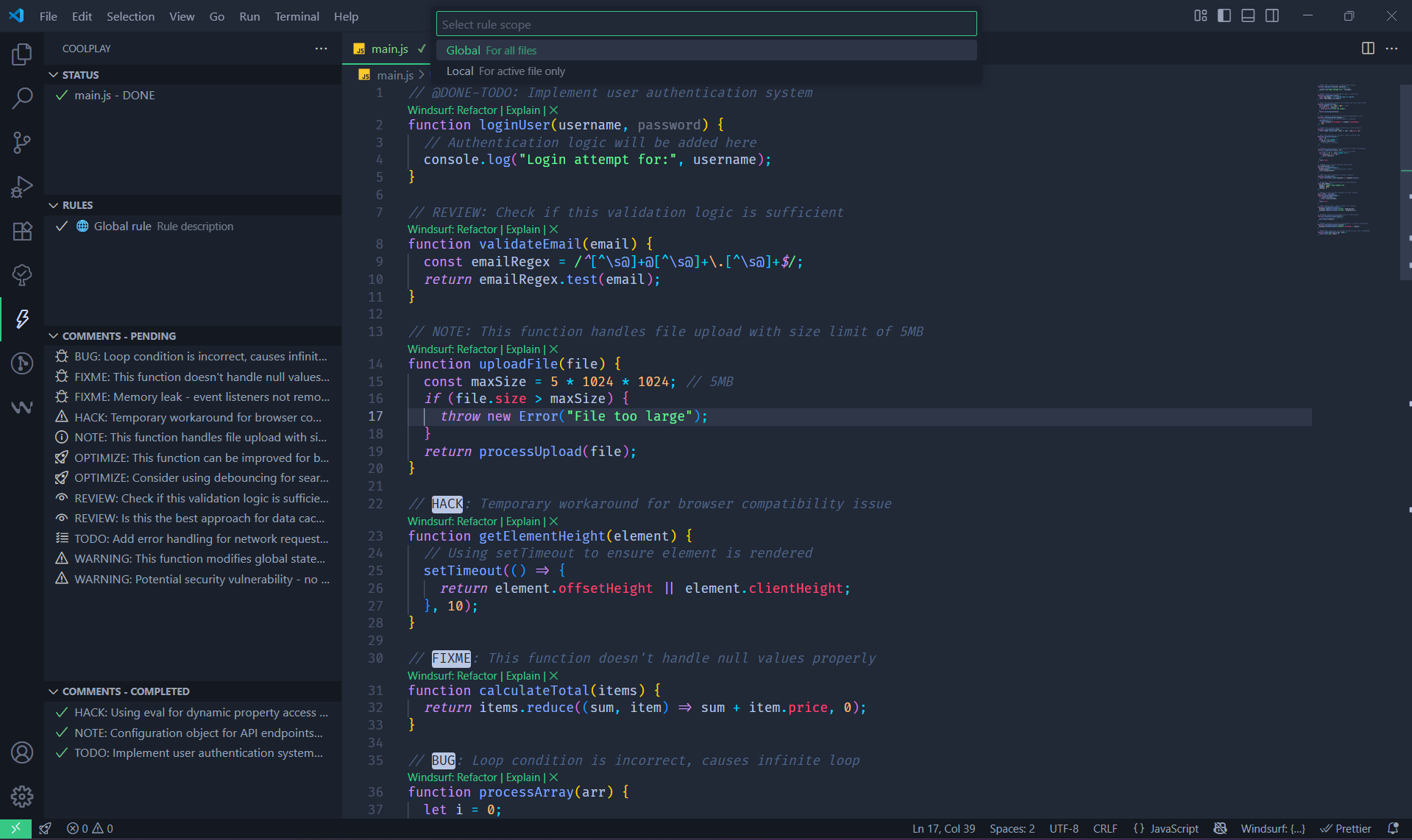1412x840 pixels.
Task: Click Windsurf status bar item
Action: pos(1273,828)
